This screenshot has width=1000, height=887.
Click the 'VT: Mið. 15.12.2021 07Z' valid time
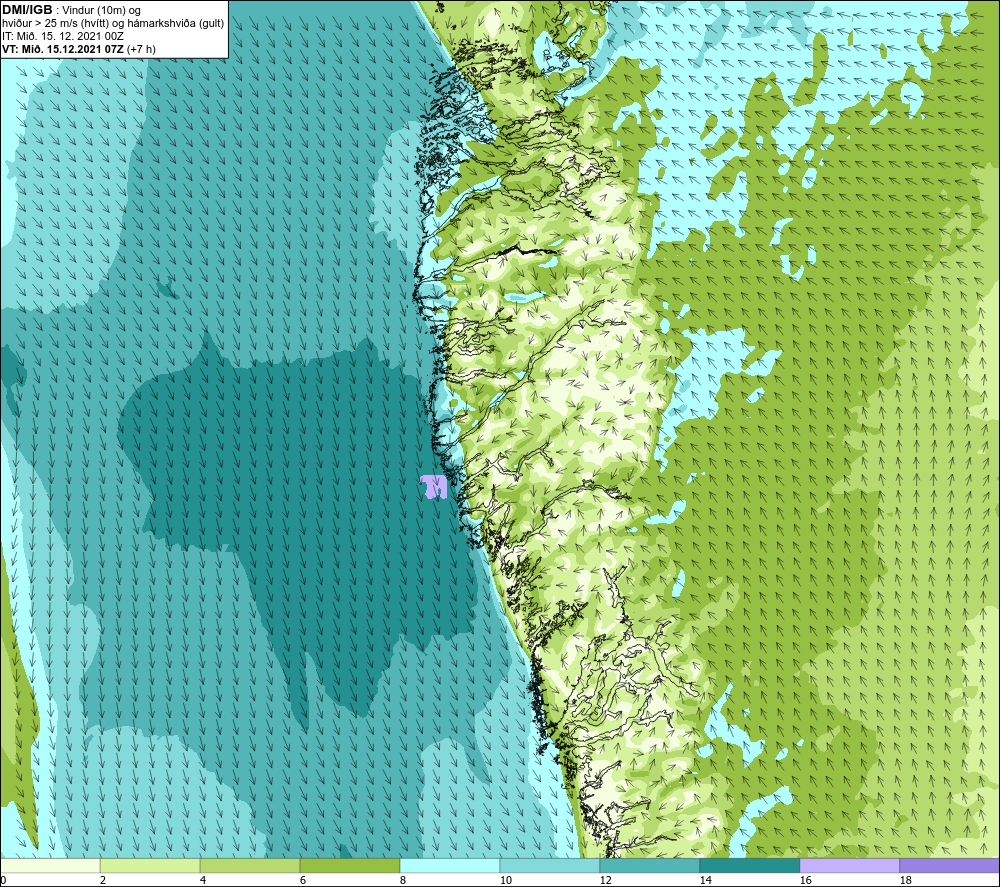(x=63, y=49)
